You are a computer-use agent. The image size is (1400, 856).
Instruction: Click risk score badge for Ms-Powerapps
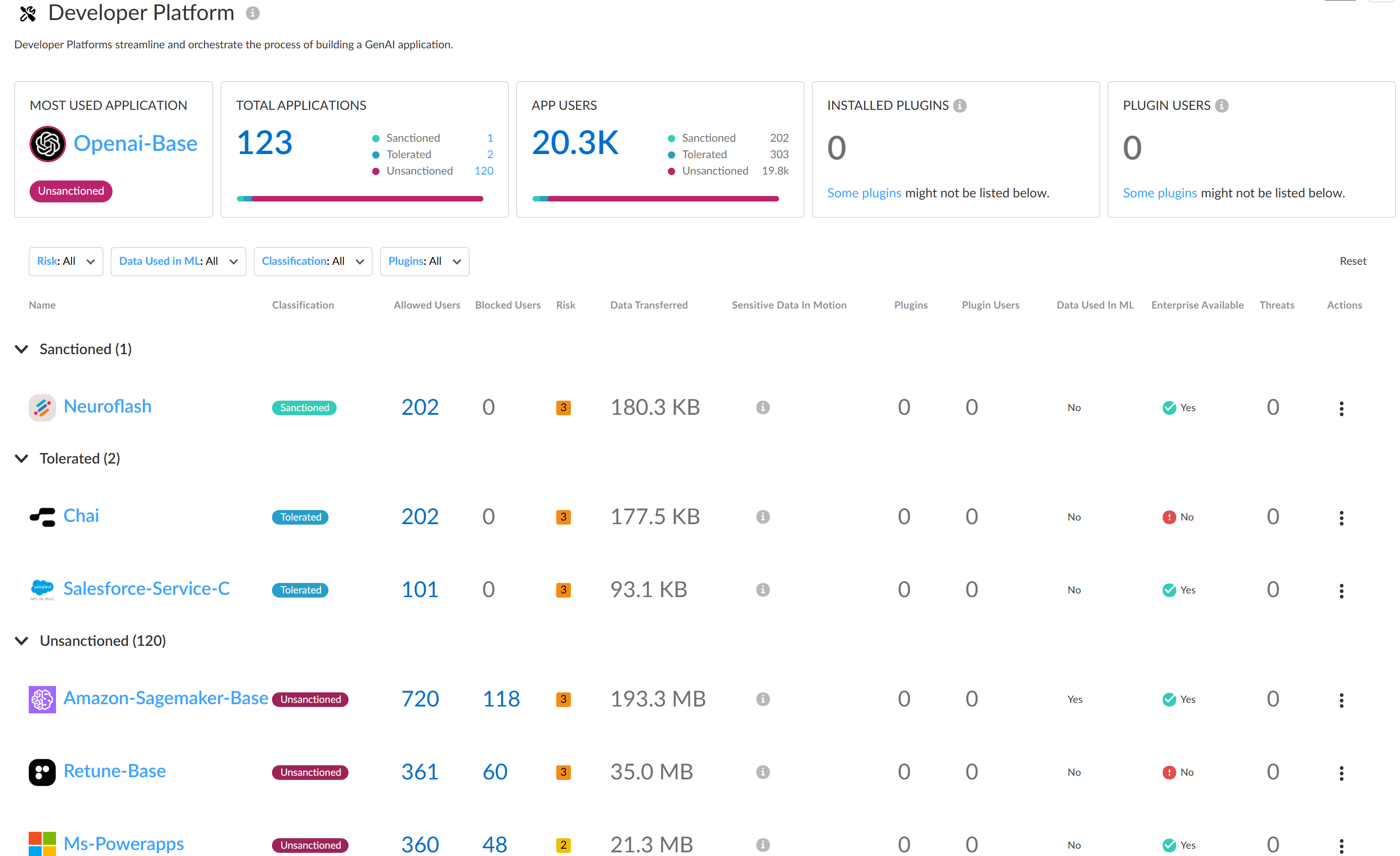(563, 845)
